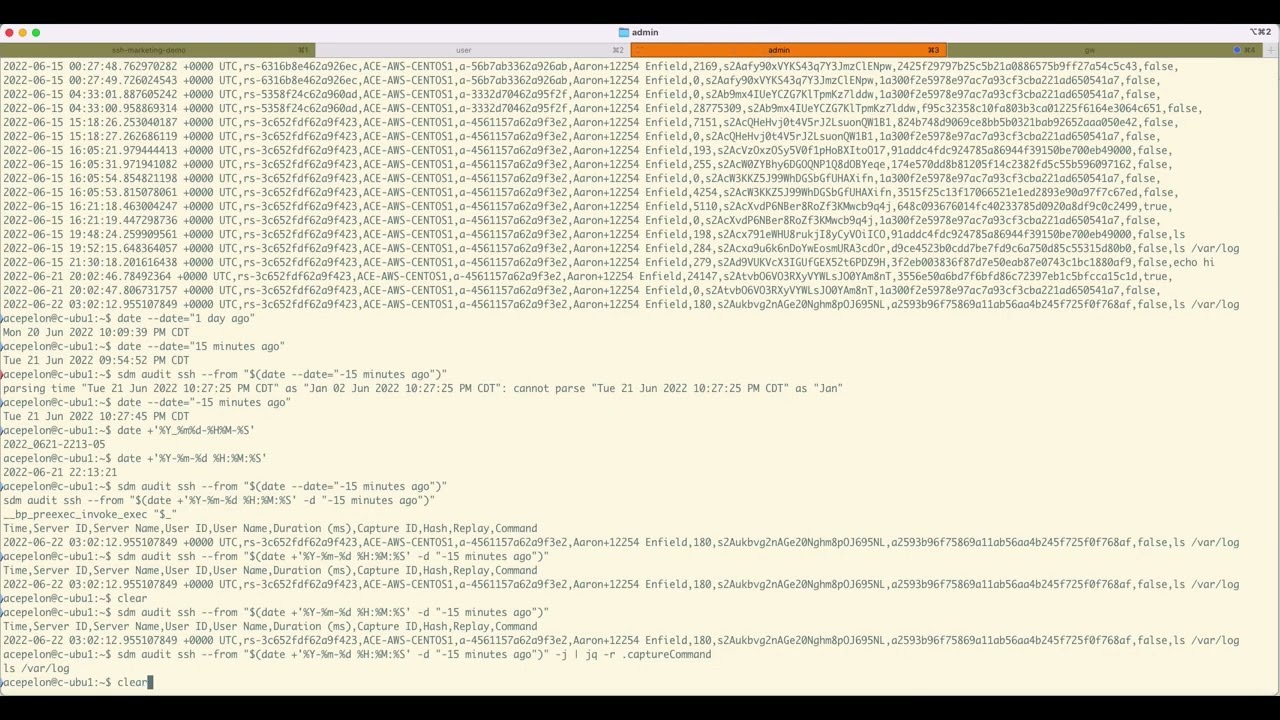The width and height of the screenshot is (1280, 720).
Task: Click the command ending in 'jq -r .captureCommand'
Action: pyautogui.click(x=414, y=654)
